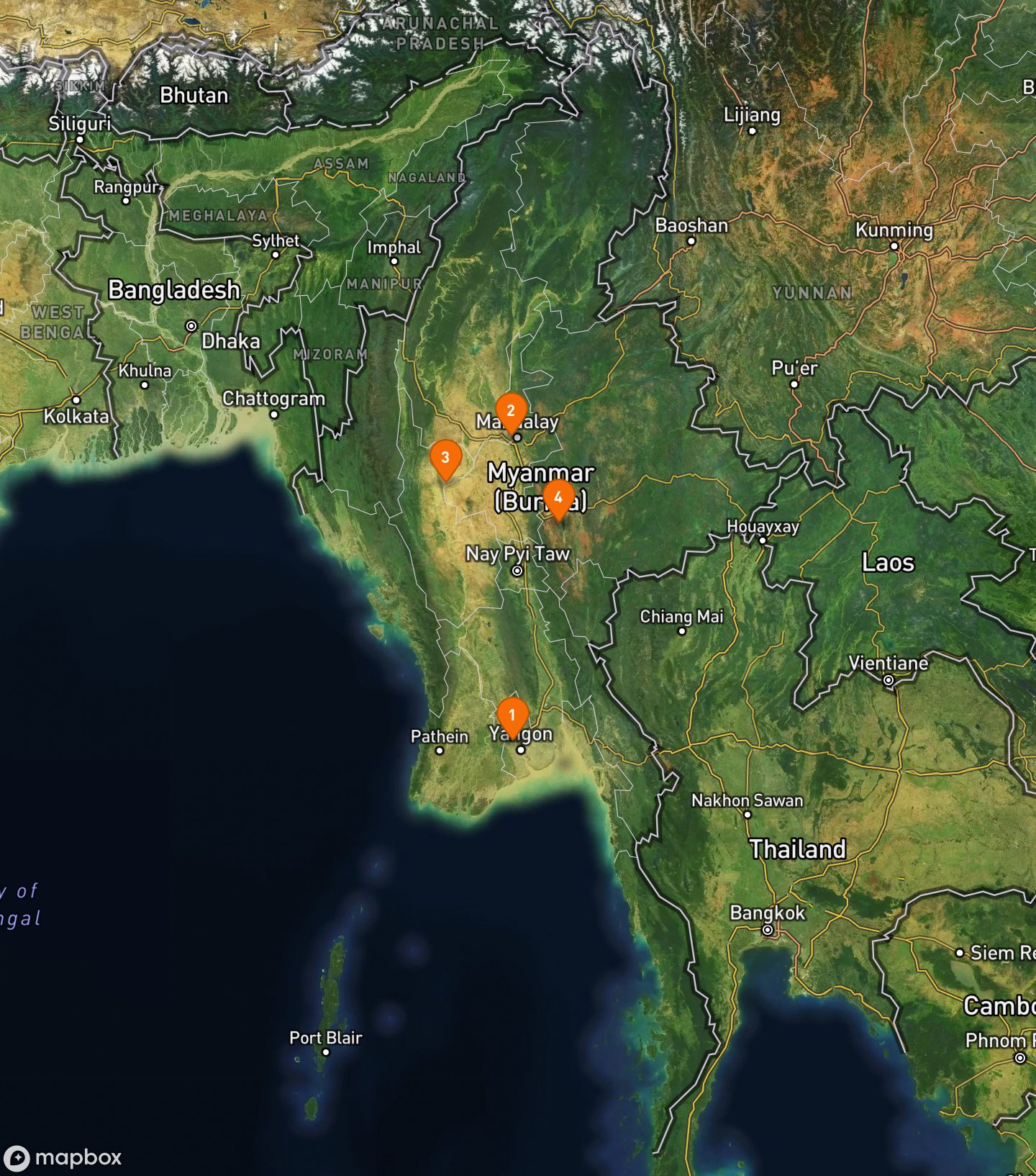The width and height of the screenshot is (1036, 1176).
Task: Click the Bhutan country label
Action: click(x=194, y=96)
